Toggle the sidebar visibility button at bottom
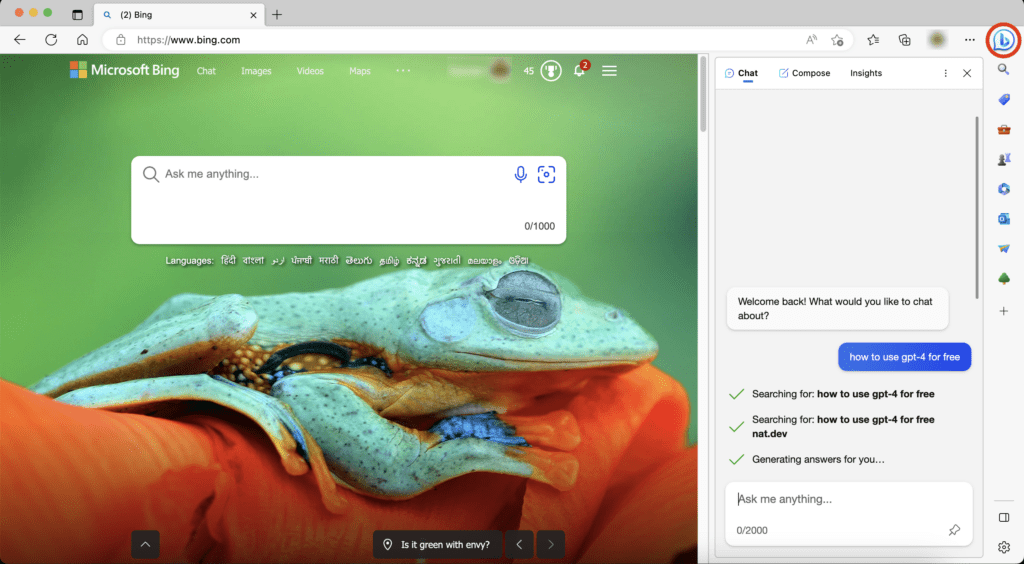 1004,518
